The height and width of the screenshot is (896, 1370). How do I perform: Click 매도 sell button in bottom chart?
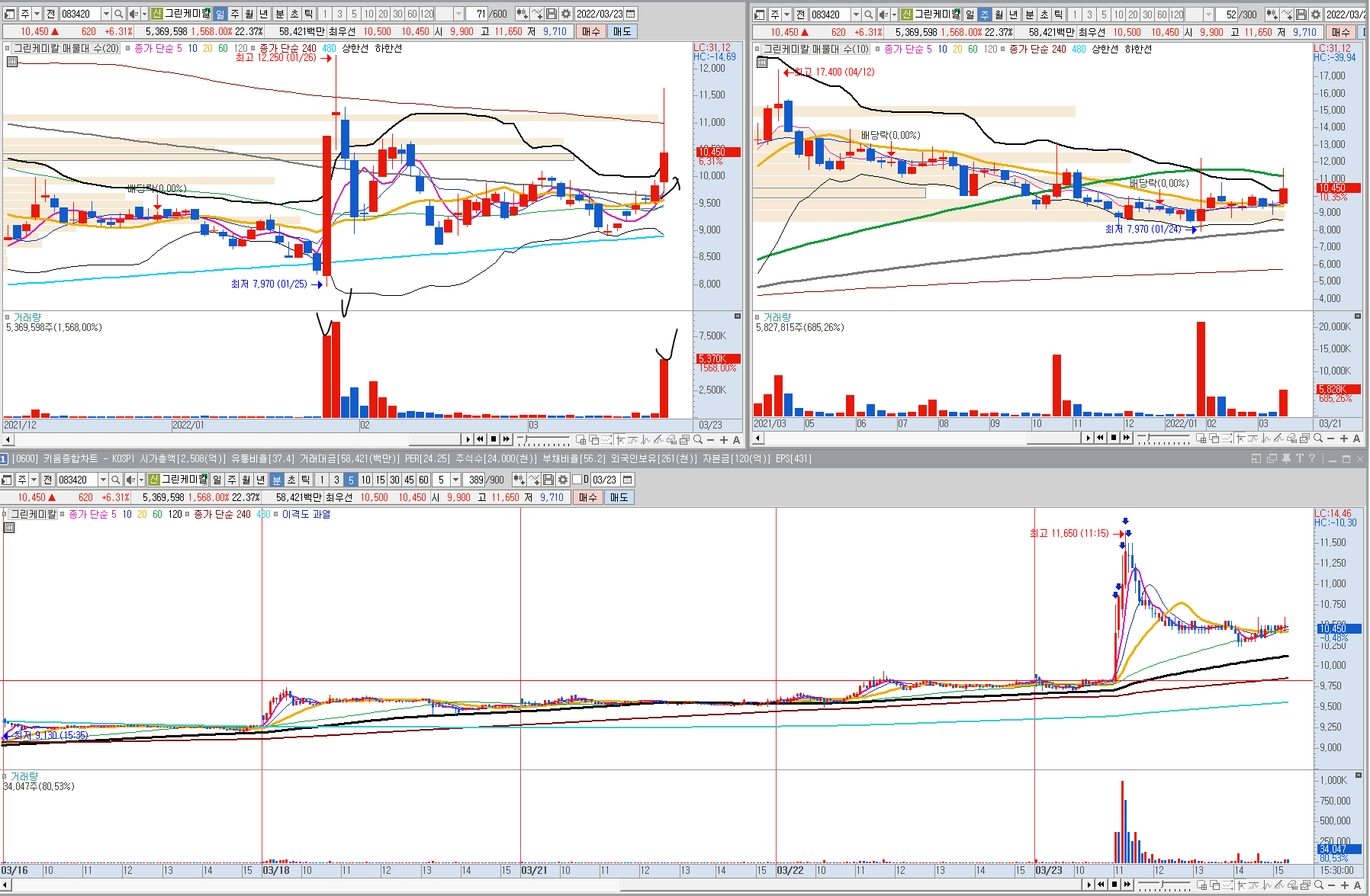point(619,497)
